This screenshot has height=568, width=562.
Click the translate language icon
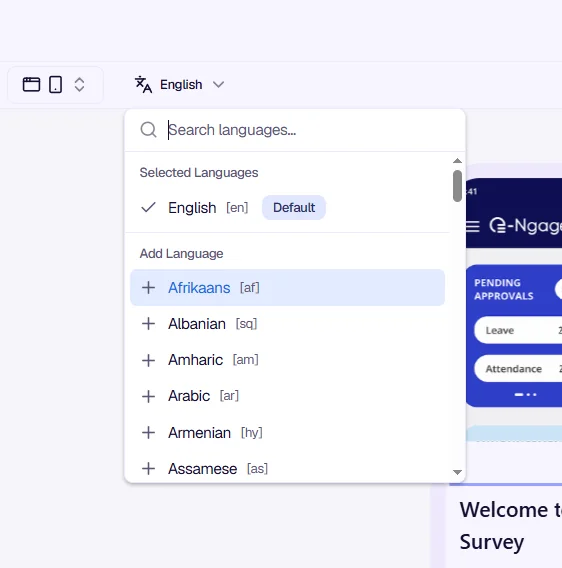[x=143, y=84]
